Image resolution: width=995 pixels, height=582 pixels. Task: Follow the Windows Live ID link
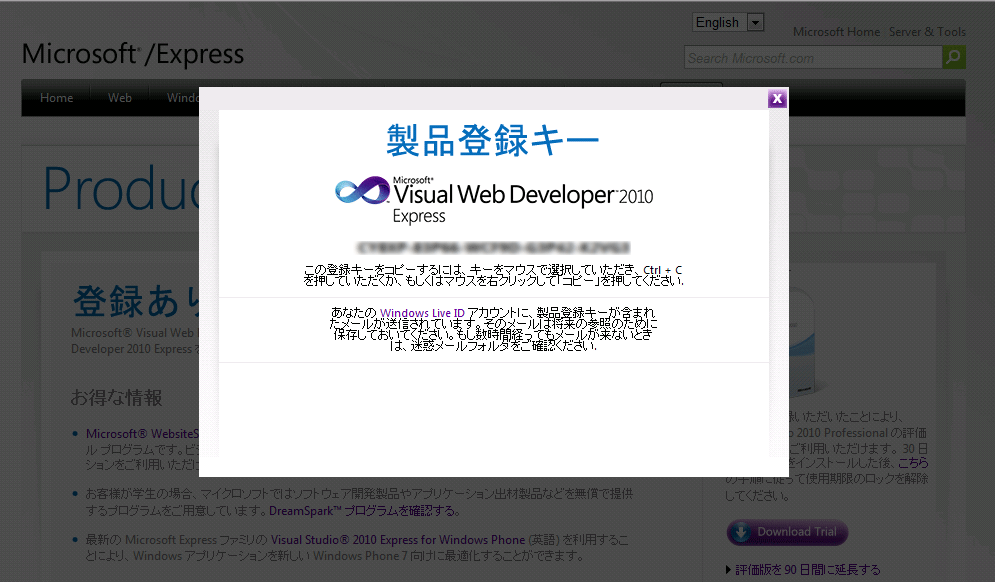coord(422,313)
